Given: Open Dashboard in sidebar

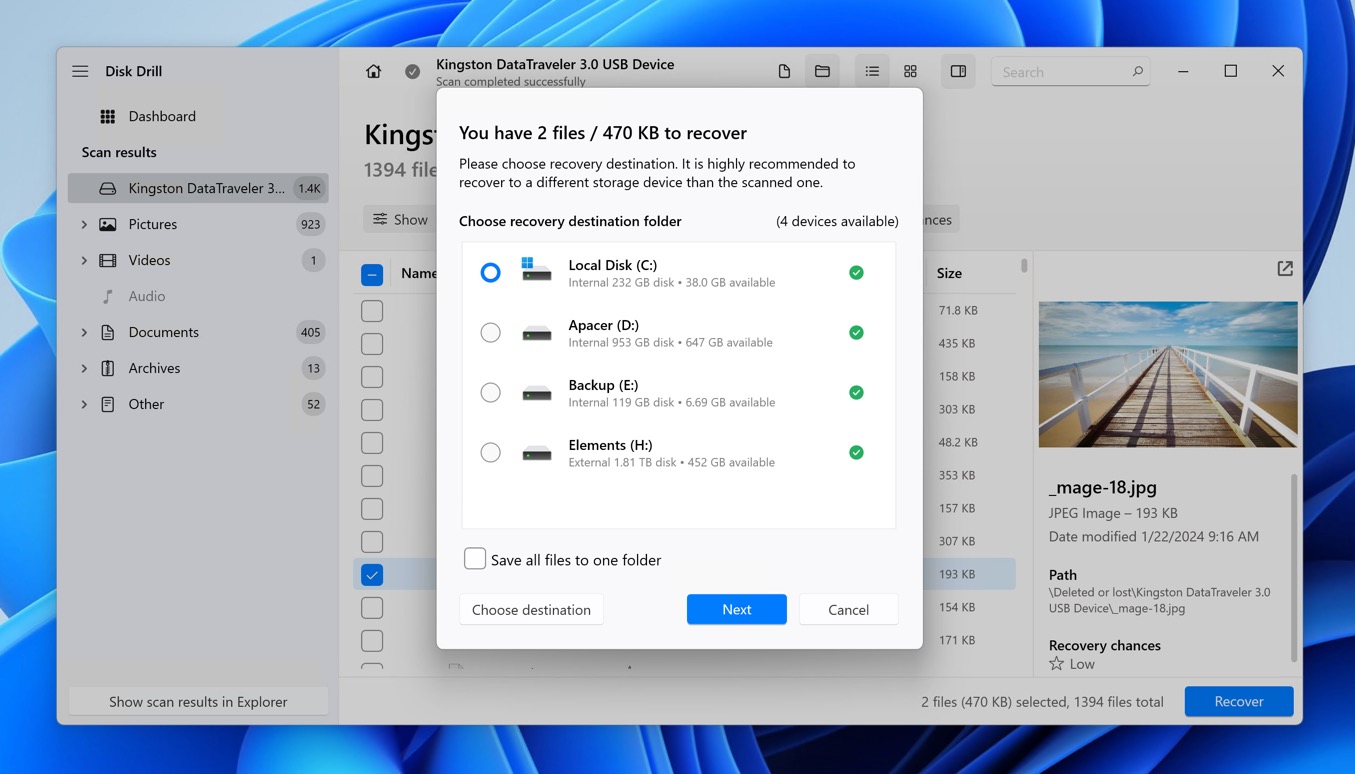Looking at the screenshot, I should click(x=198, y=116).
